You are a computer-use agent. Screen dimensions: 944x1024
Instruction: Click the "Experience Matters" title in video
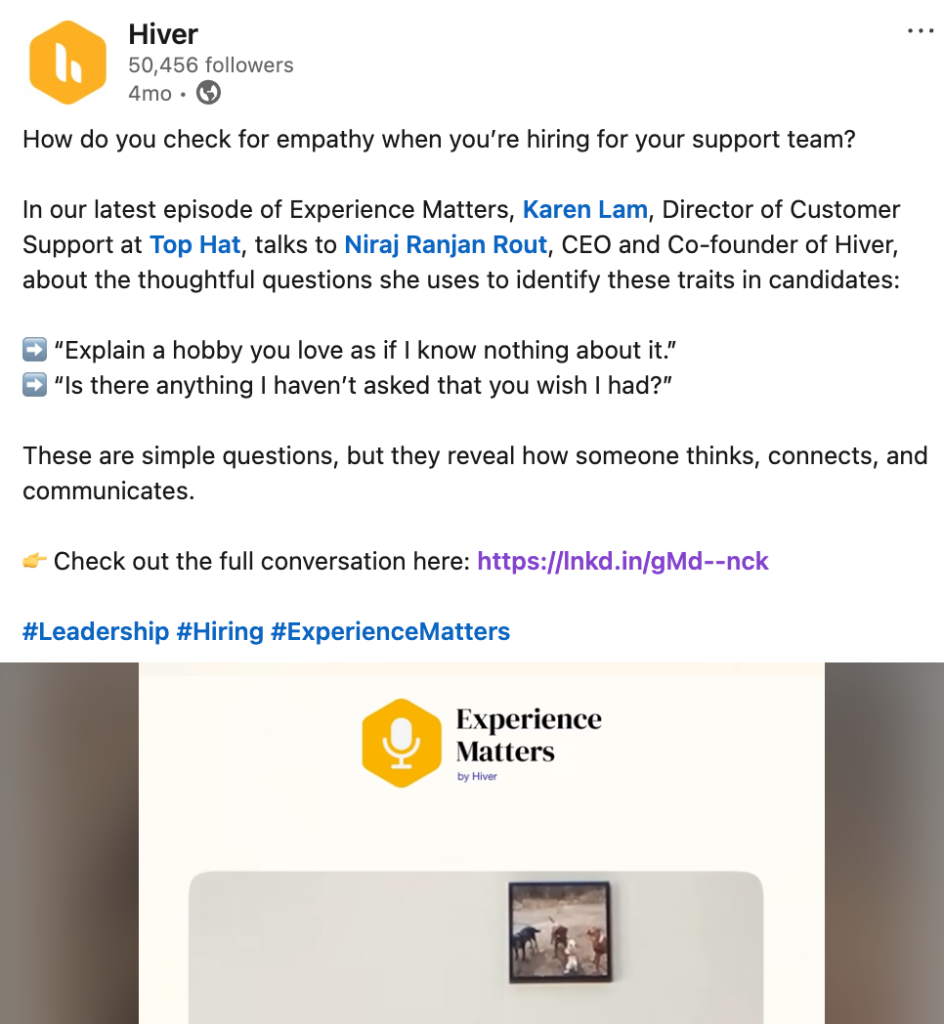click(528, 735)
